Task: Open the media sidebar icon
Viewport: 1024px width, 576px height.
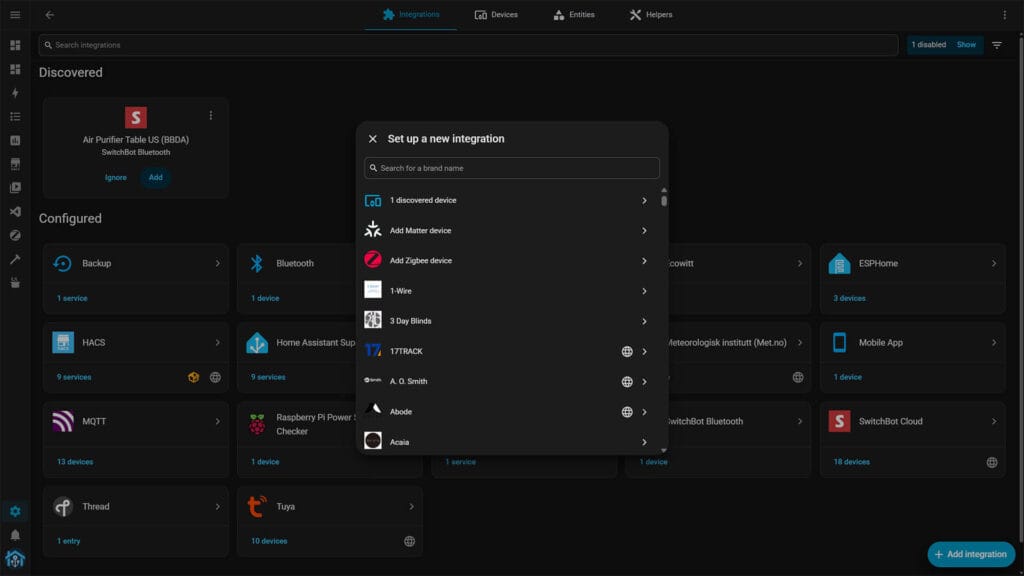Action: click(x=15, y=187)
